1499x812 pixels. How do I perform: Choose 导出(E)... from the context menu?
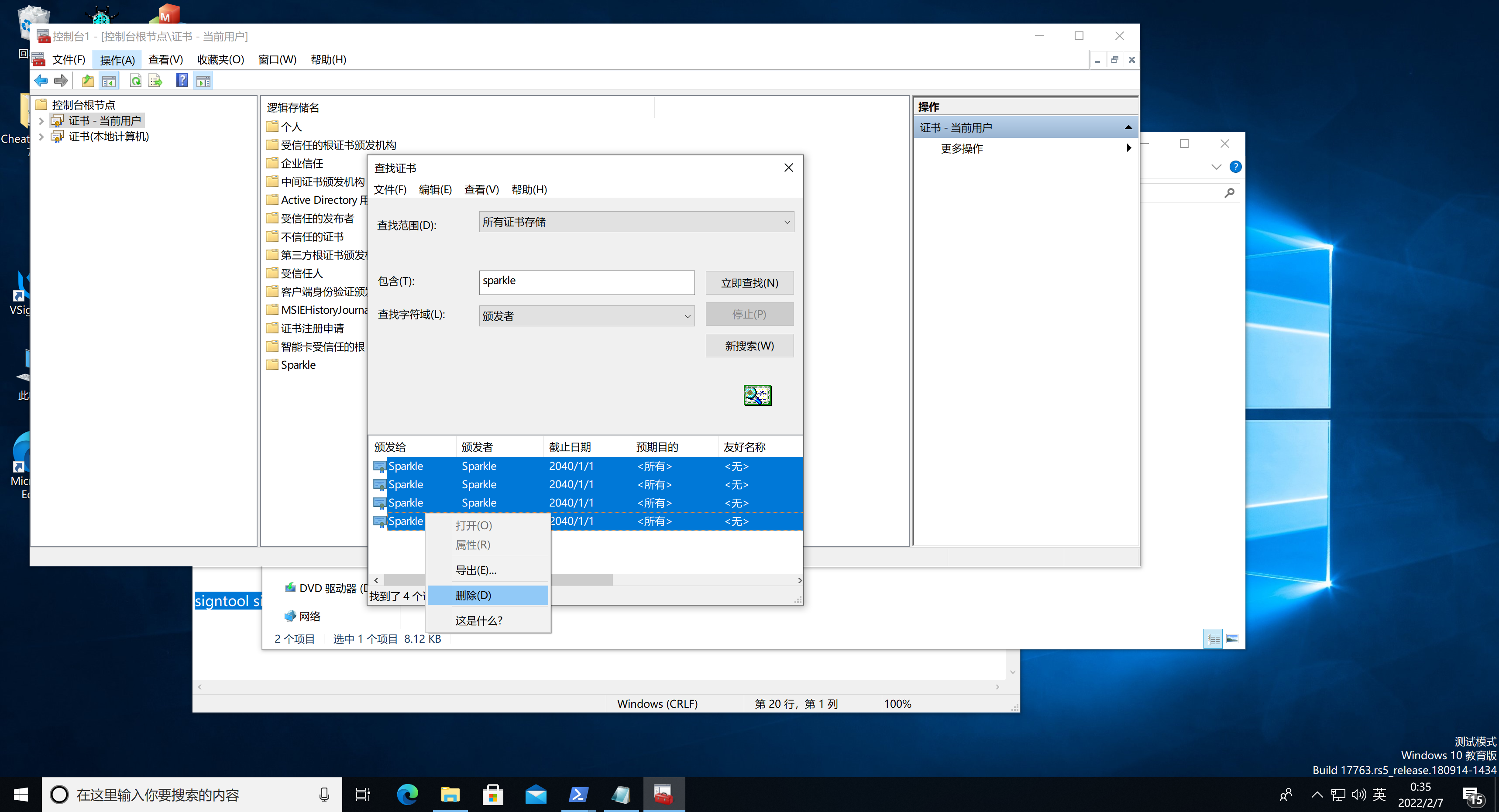click(x=475, y=570)
